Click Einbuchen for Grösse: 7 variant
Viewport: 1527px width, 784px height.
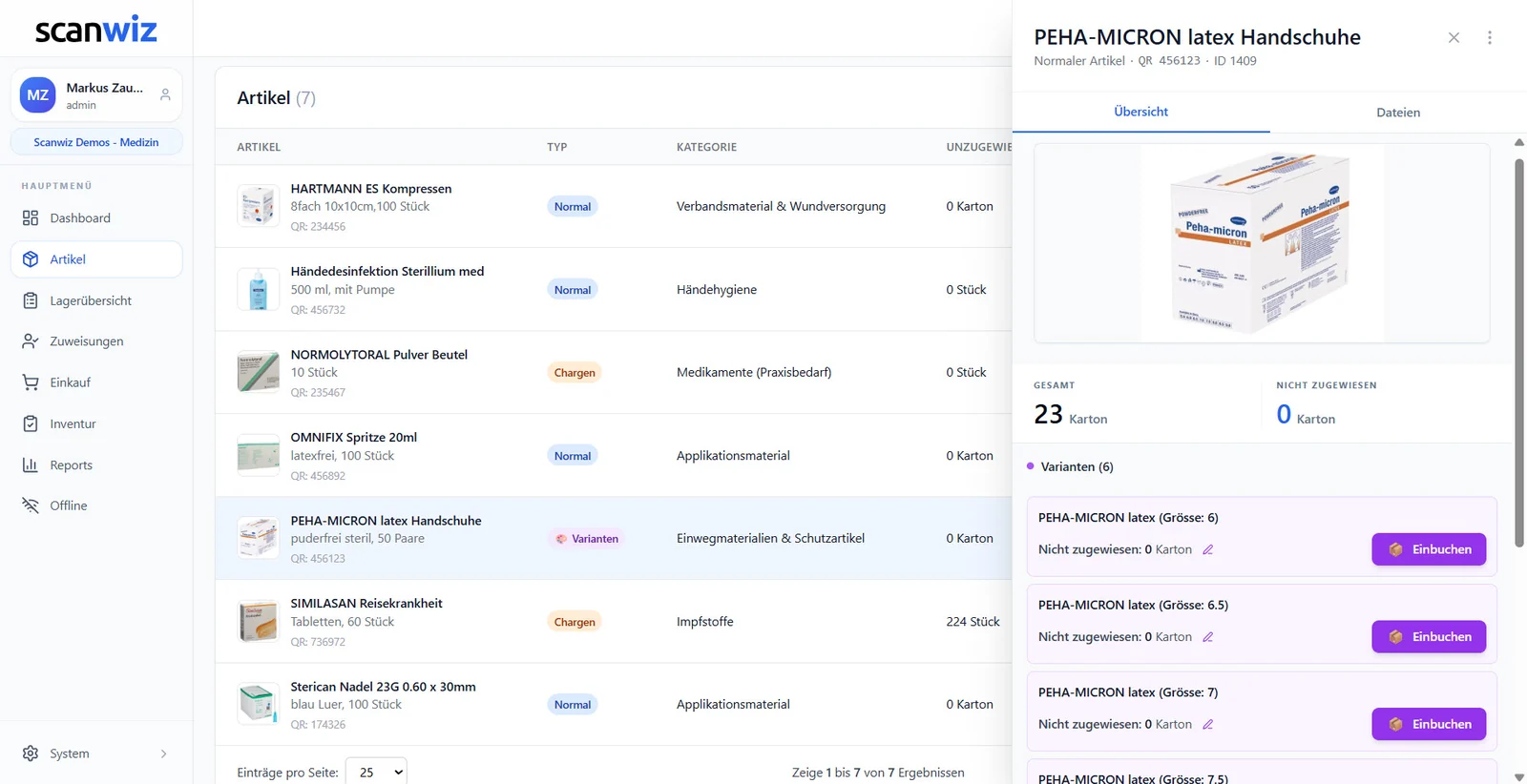(1429, 725)
